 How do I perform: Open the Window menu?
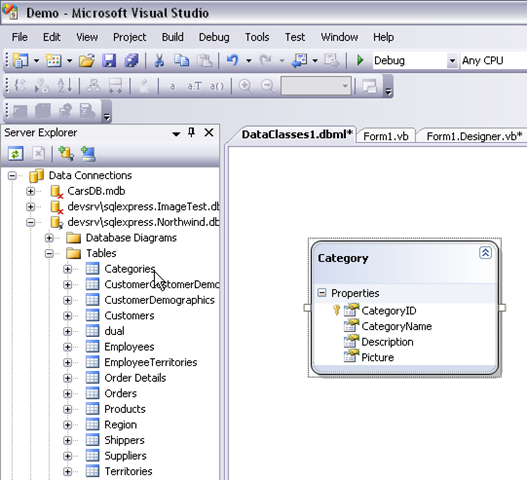pos(339,37)
